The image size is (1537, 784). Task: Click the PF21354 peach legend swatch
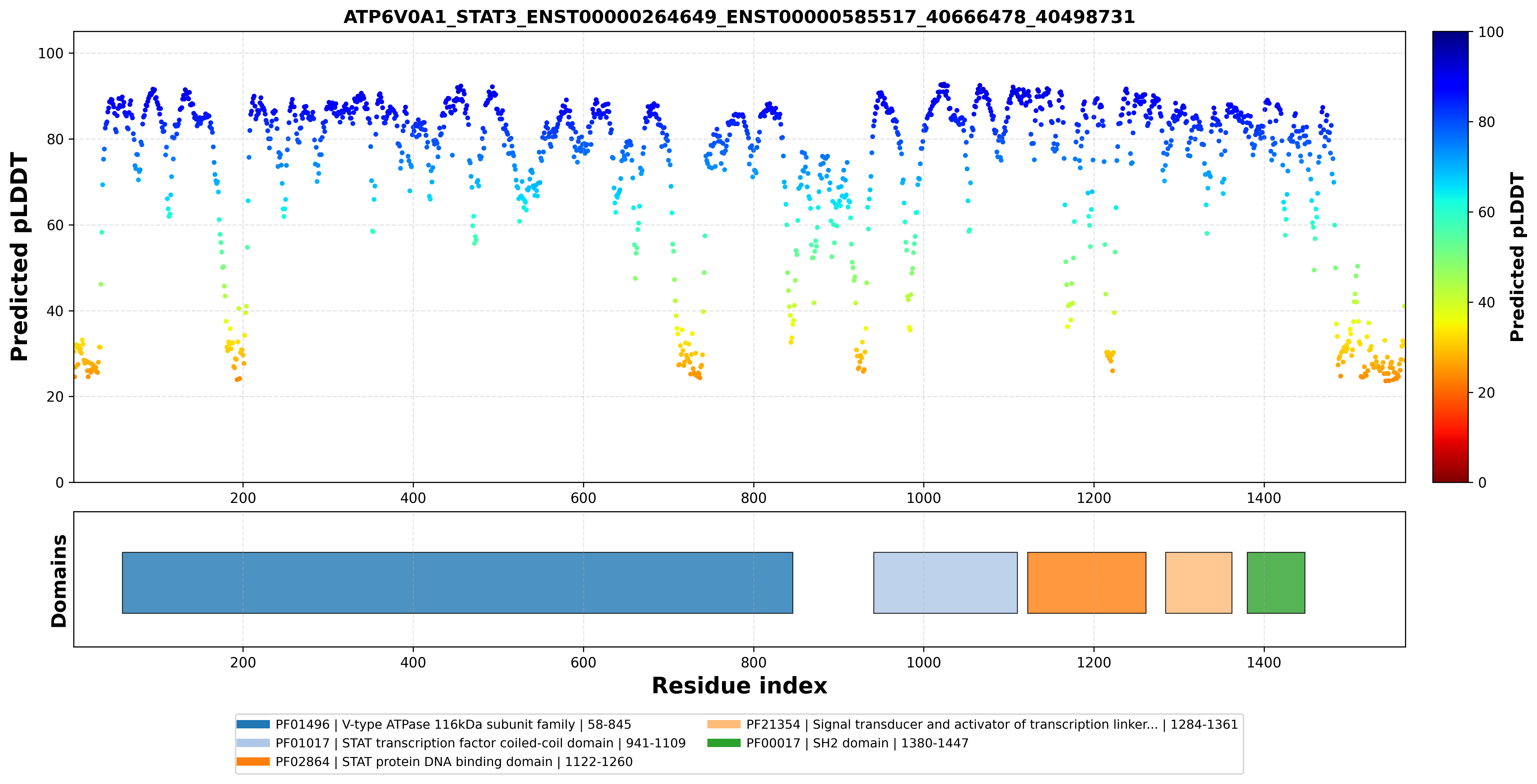724,724
